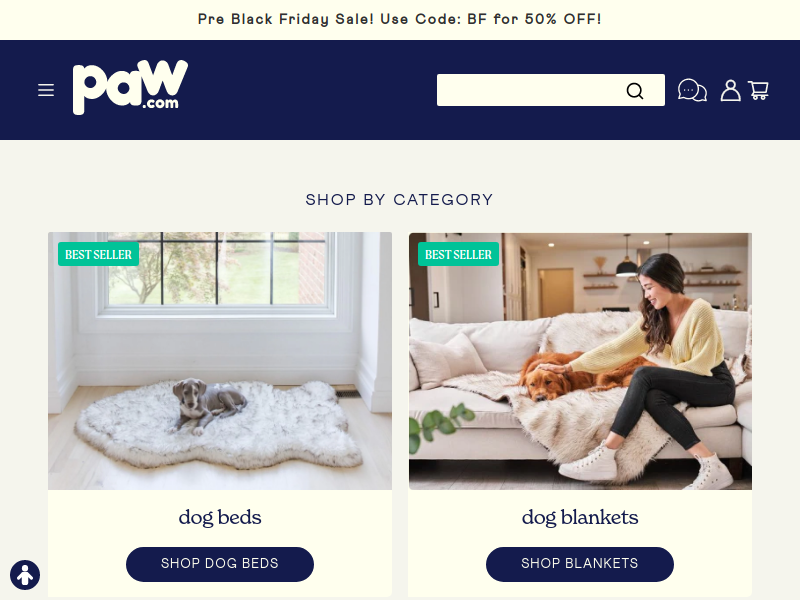Open the woman petting dog image

point(580,361)
